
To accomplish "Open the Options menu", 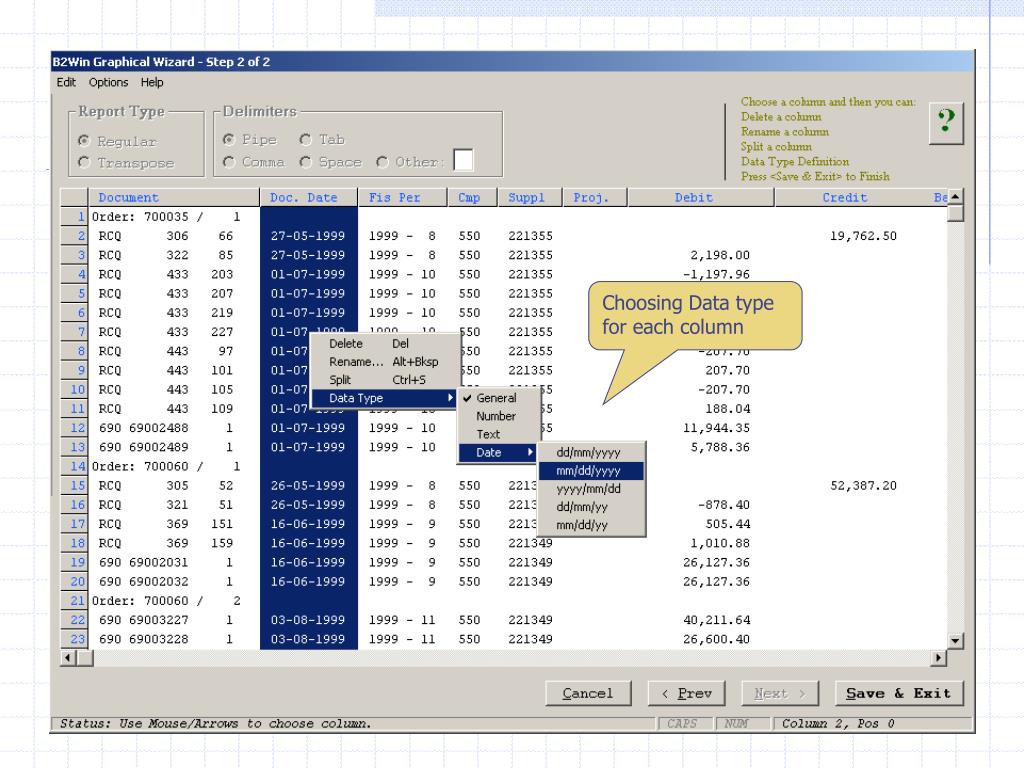I will [x=108, y=82].
